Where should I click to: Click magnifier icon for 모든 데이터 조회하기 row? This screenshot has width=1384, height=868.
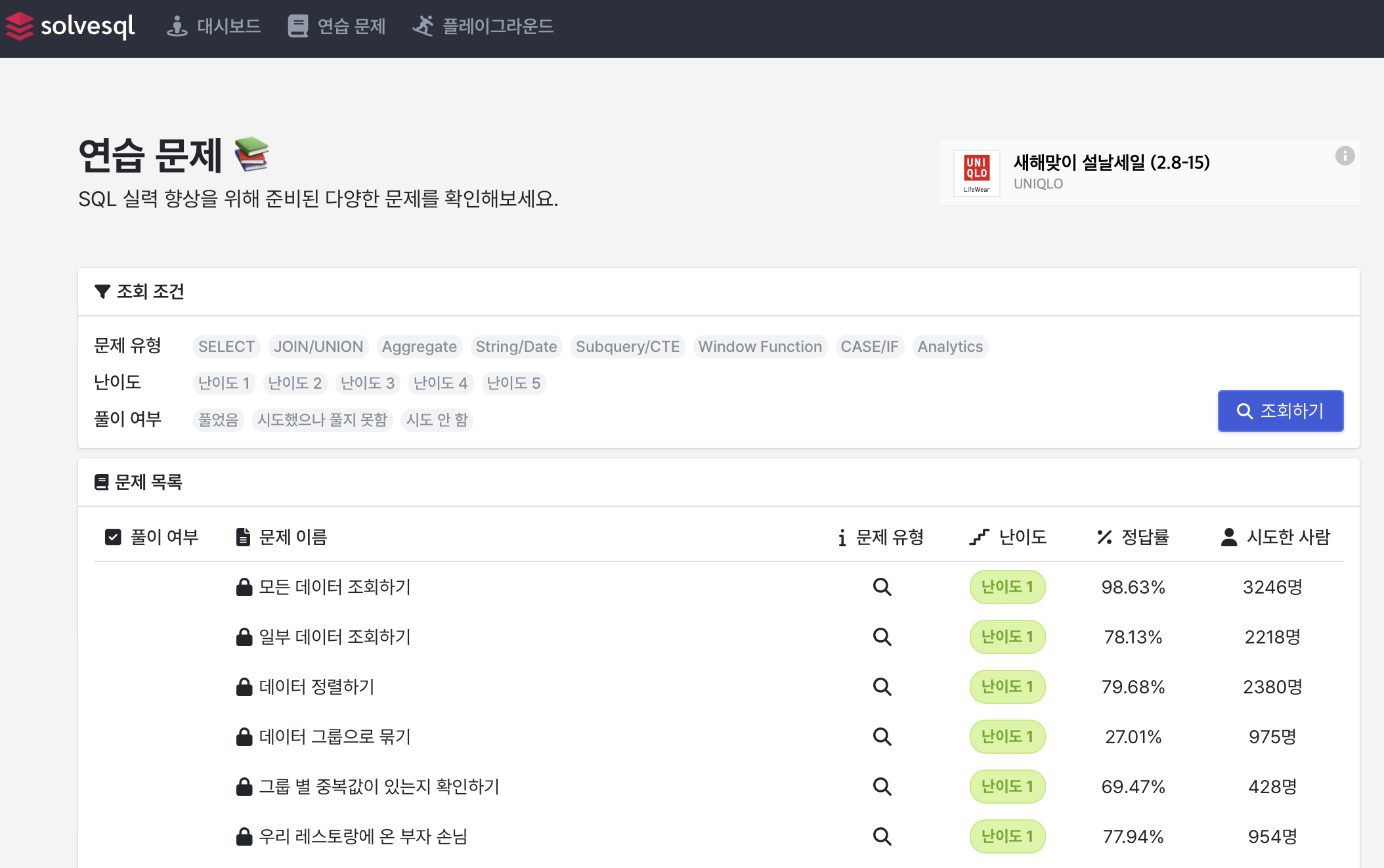[x=882, y=587]
